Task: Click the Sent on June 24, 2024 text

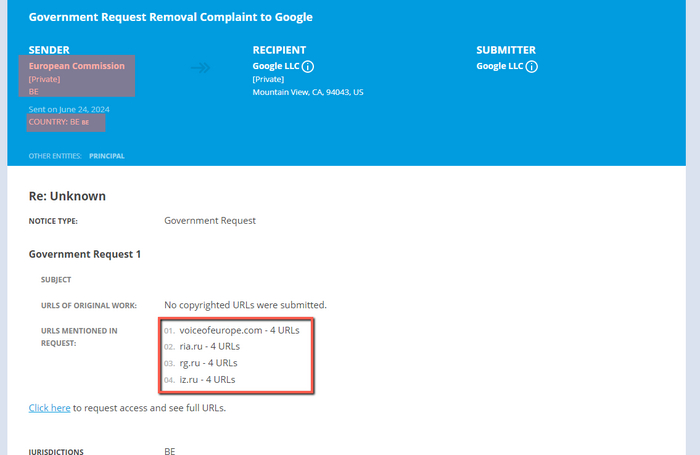Action: tap(69, 109)
